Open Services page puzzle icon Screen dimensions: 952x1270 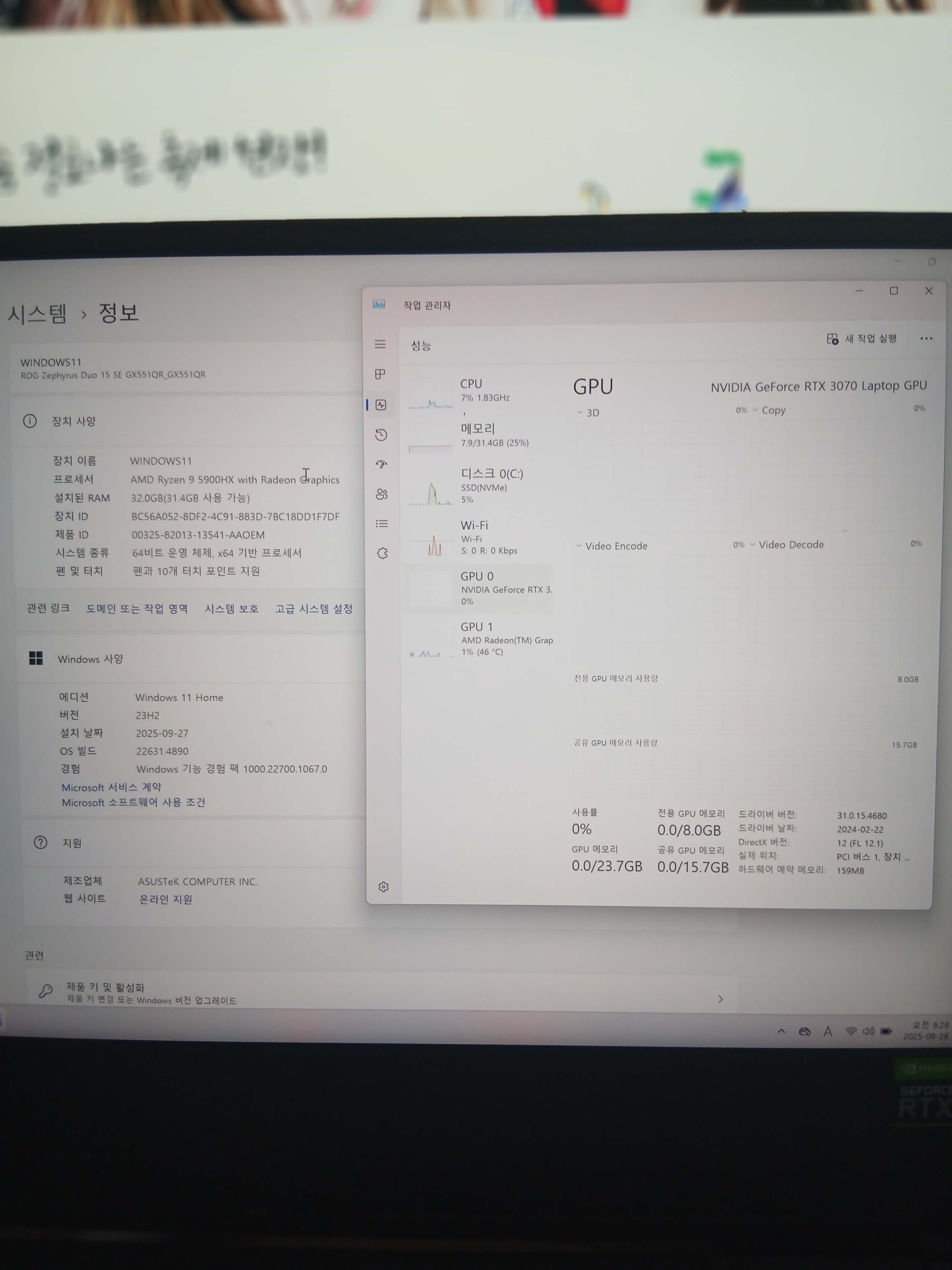382,553
